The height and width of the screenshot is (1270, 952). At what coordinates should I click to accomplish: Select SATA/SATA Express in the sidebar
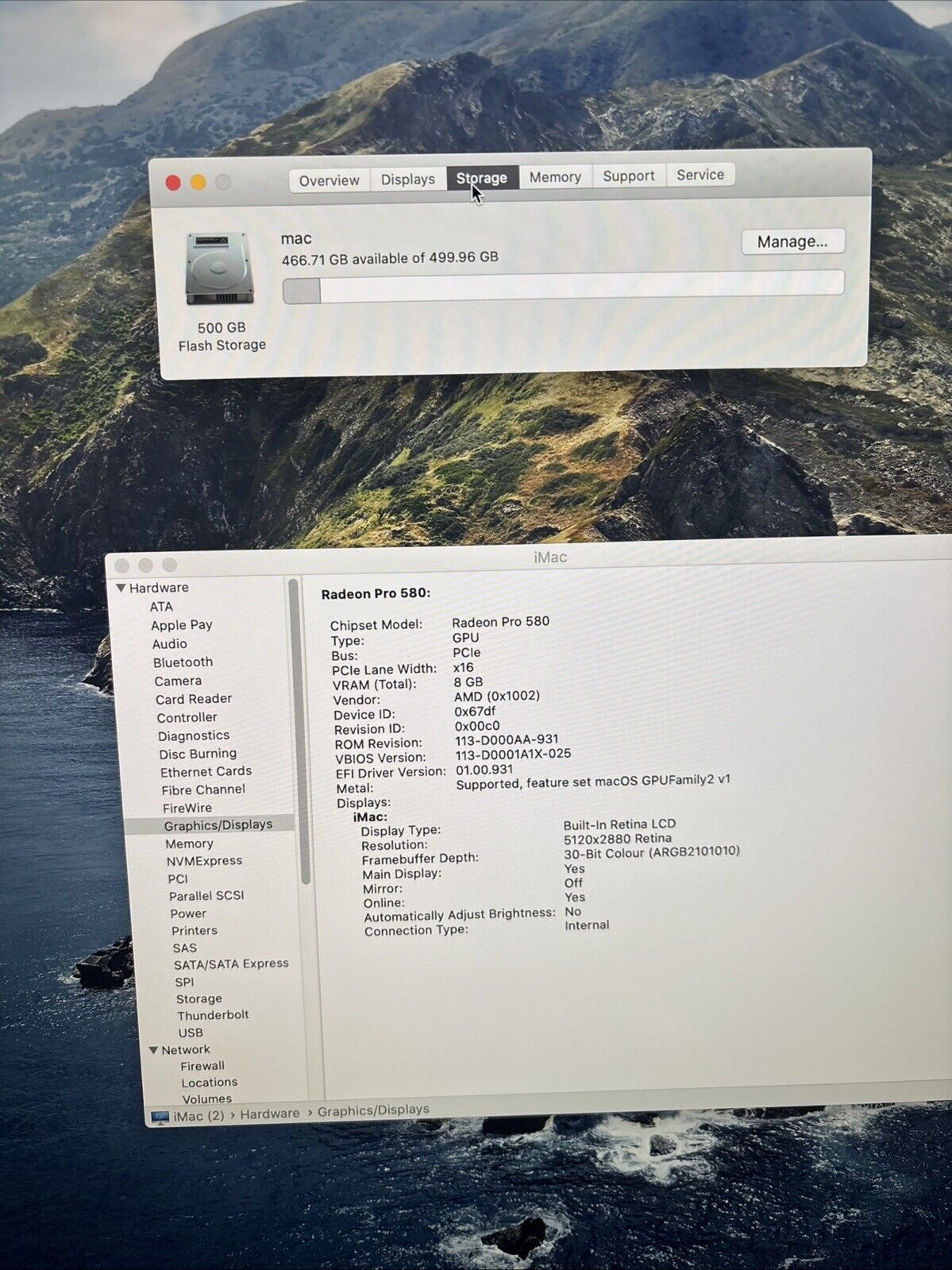coord(231,964)
